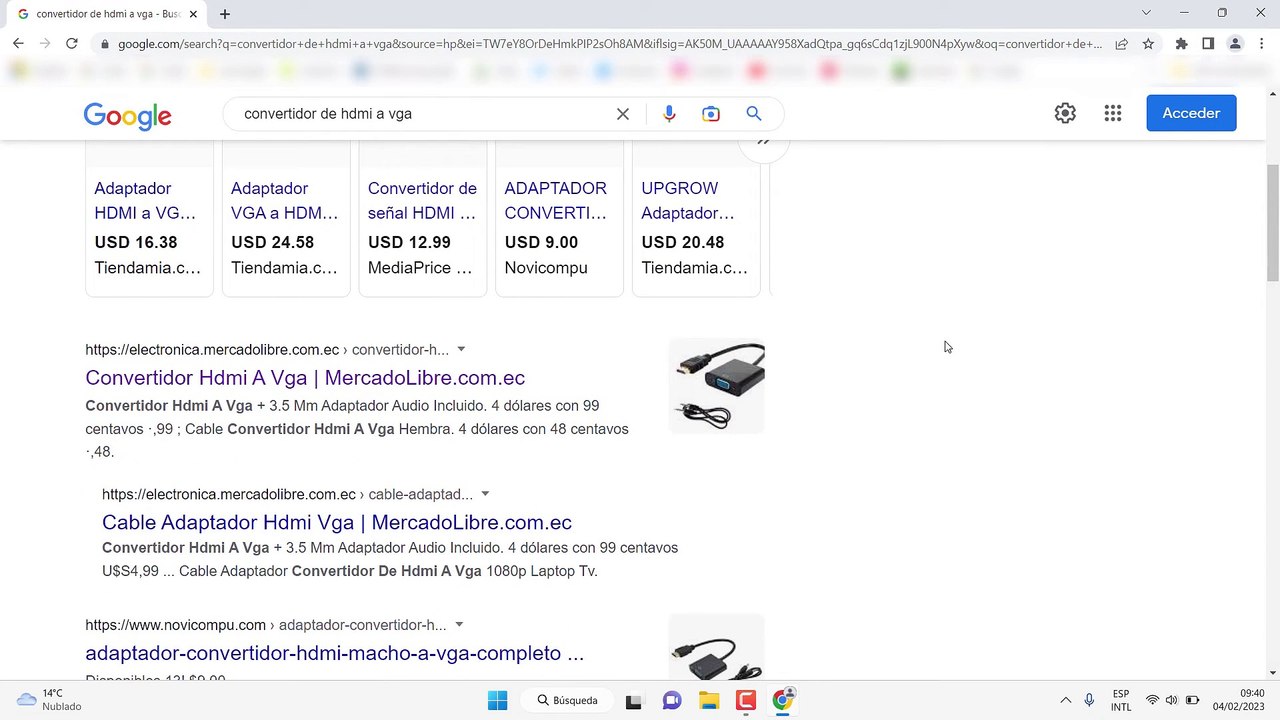Viewport: 1280px width, 720px height.
Task: Open the Chrome three-dot menu
Action: [x=1261, y=44]
